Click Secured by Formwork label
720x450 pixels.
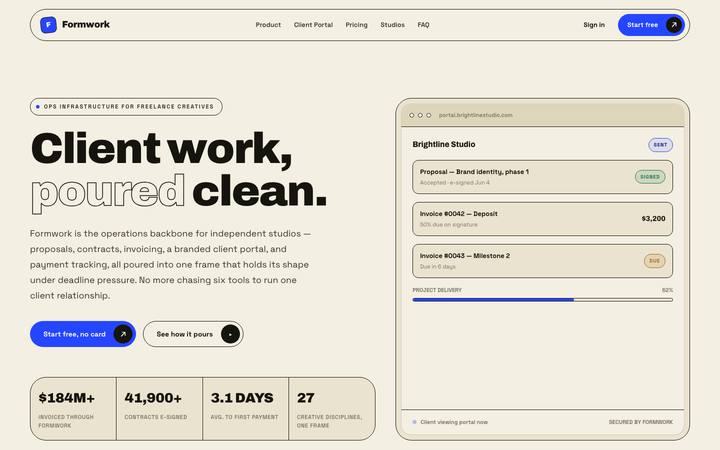[x=641, y=422]
